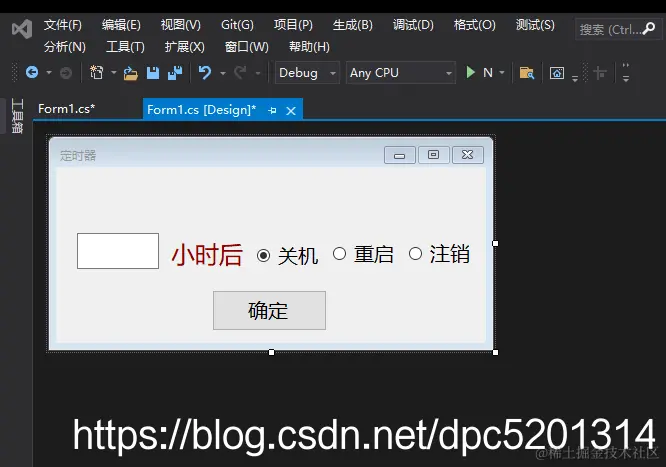Click the 定时器 form title bar text
This screenshot has width=666, height=467.
pos(78,156)
